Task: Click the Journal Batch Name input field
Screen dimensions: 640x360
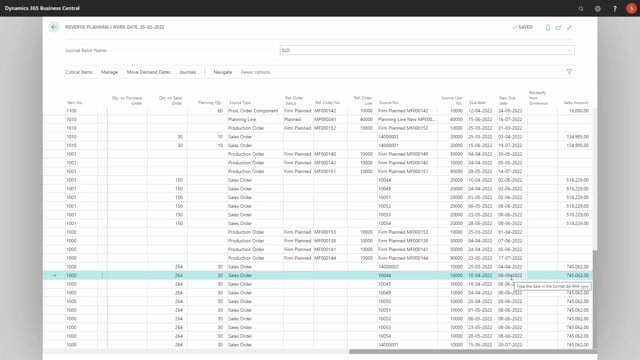Action: 427,50
